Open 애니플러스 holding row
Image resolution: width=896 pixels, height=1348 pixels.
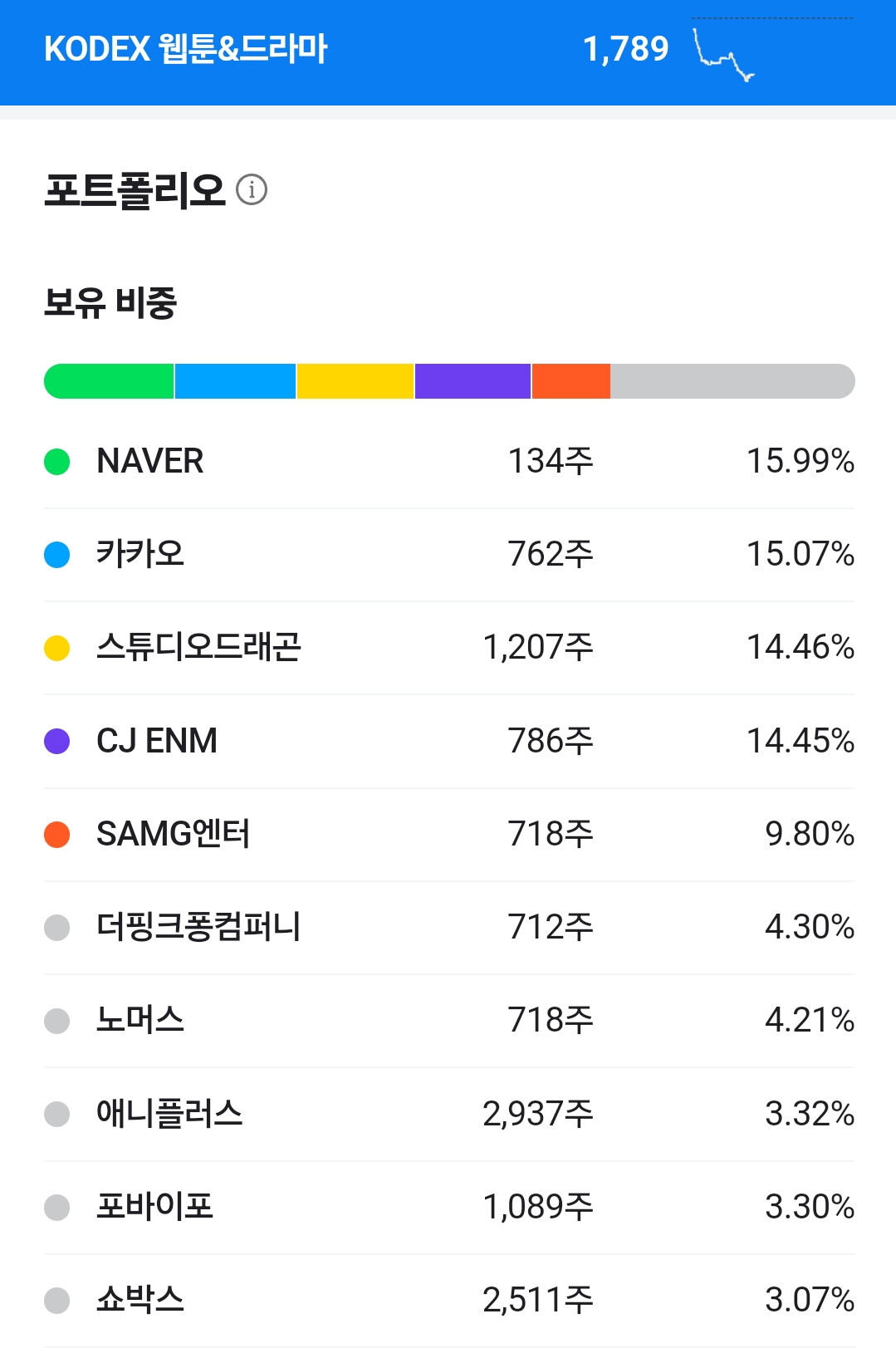tap(449, 1114)
